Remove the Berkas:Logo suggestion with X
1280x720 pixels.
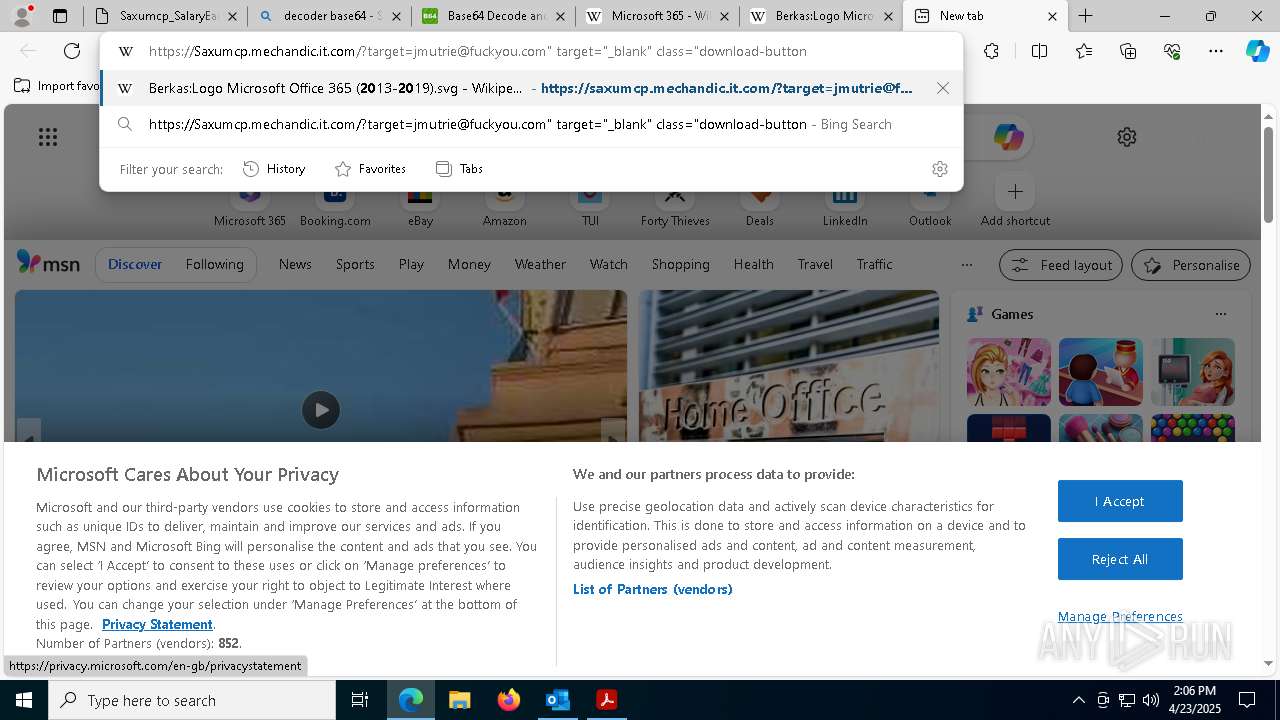coord(942,88)
